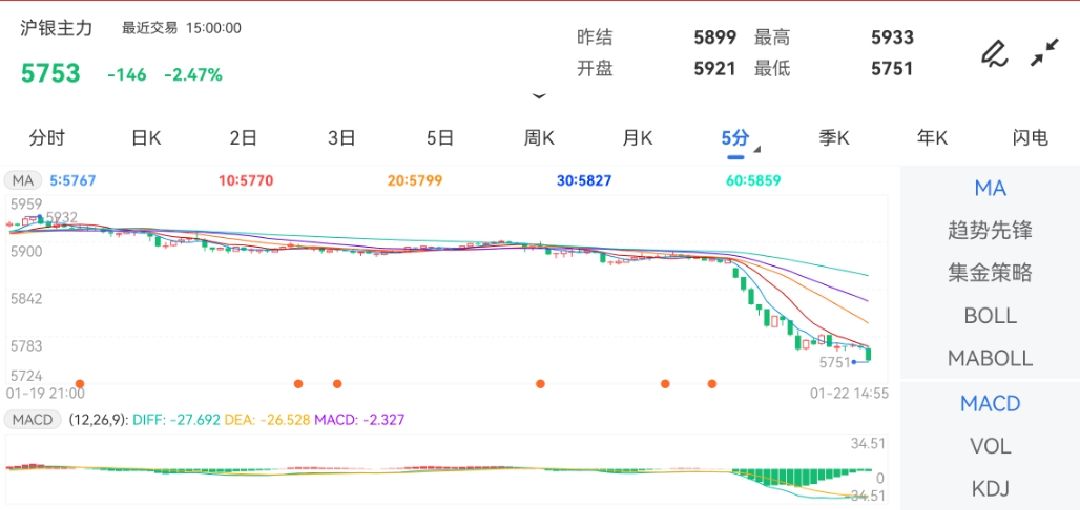Select MACD in side panel
1080x510 pixels.
(990, 403)
